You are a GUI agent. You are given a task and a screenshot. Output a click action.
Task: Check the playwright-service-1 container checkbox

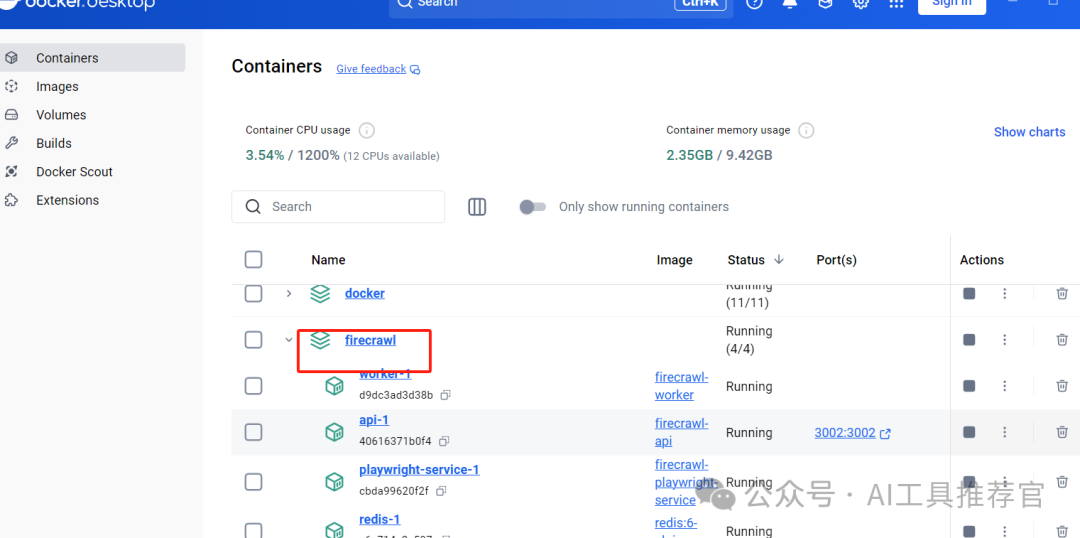pos(253,482)
